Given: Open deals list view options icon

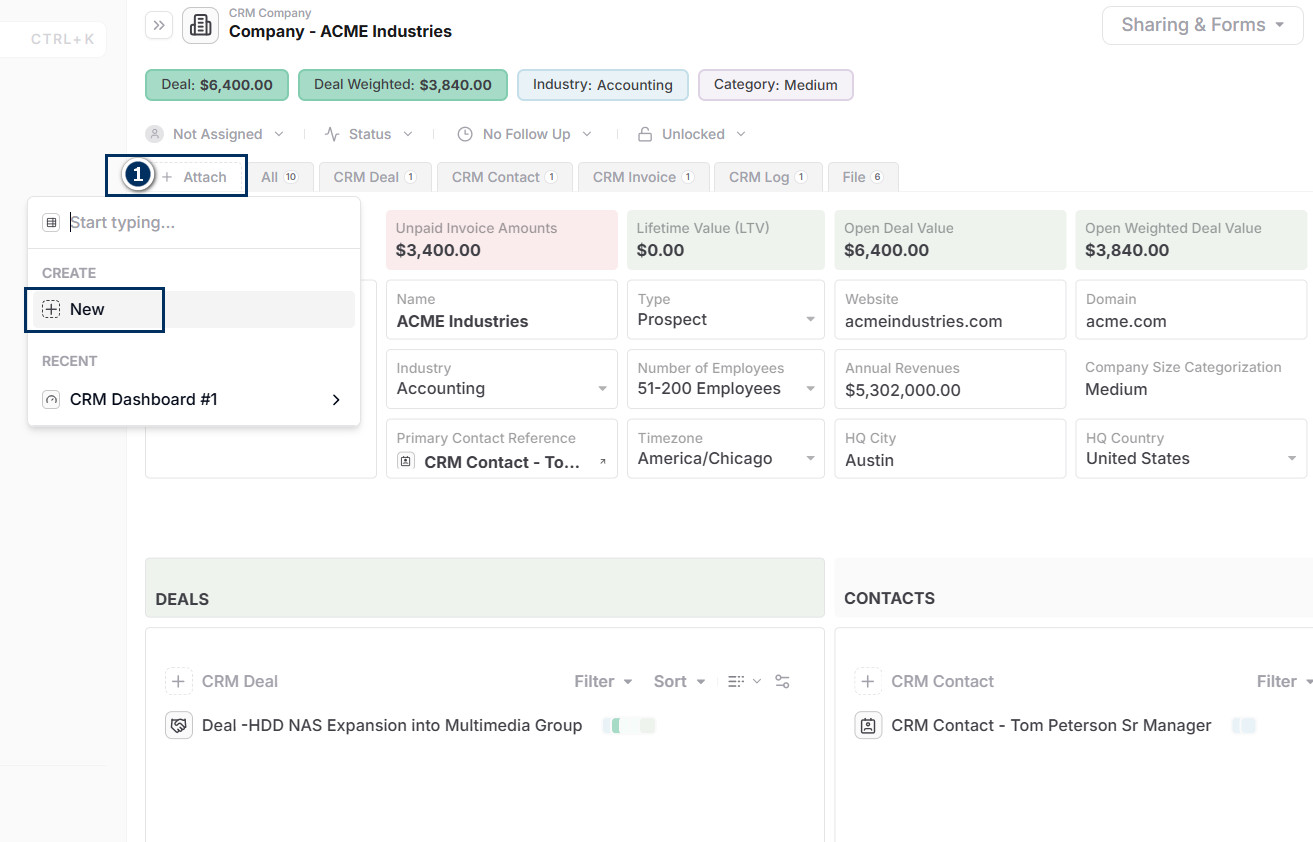Looking at the screenshot, I should [744, 681].
